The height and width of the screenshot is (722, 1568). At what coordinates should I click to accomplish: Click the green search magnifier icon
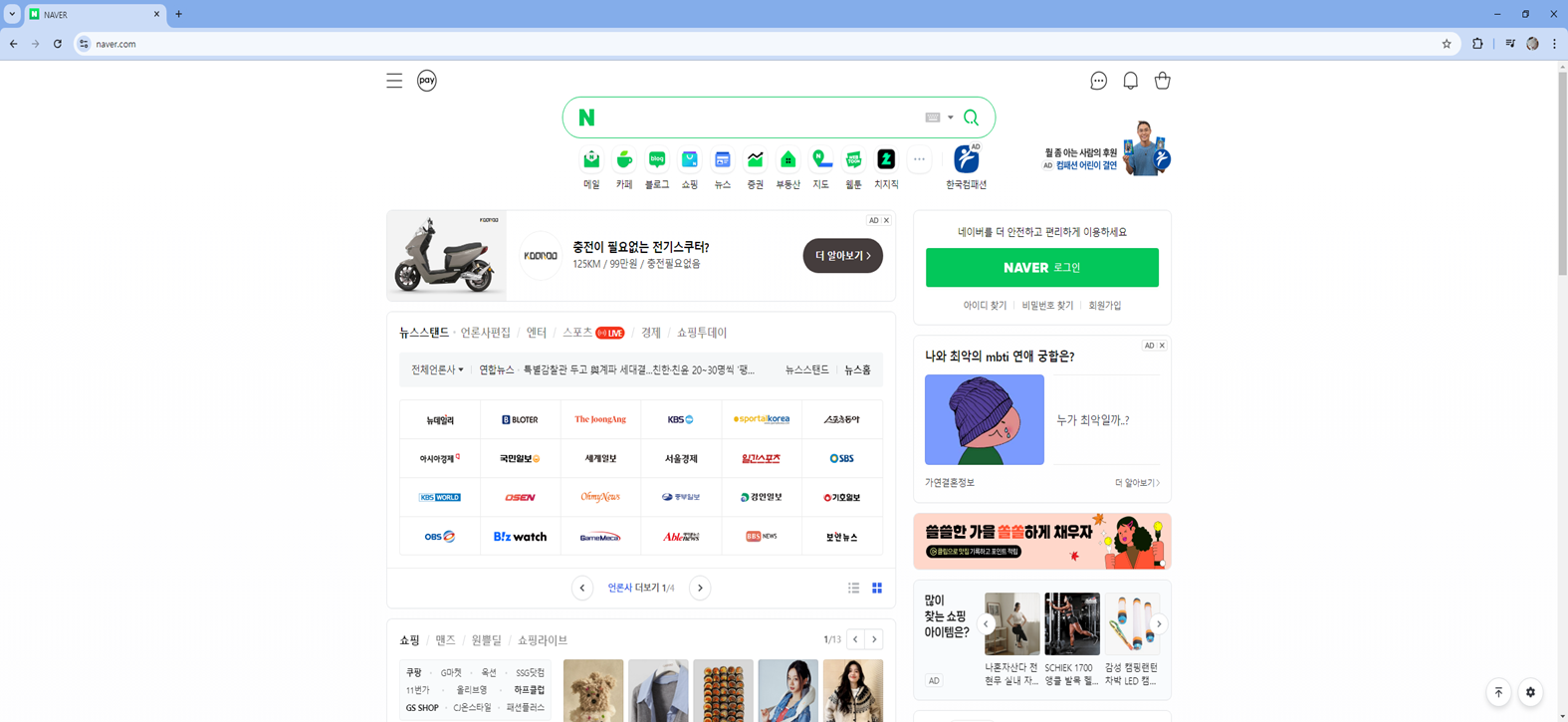coord(972,118)
